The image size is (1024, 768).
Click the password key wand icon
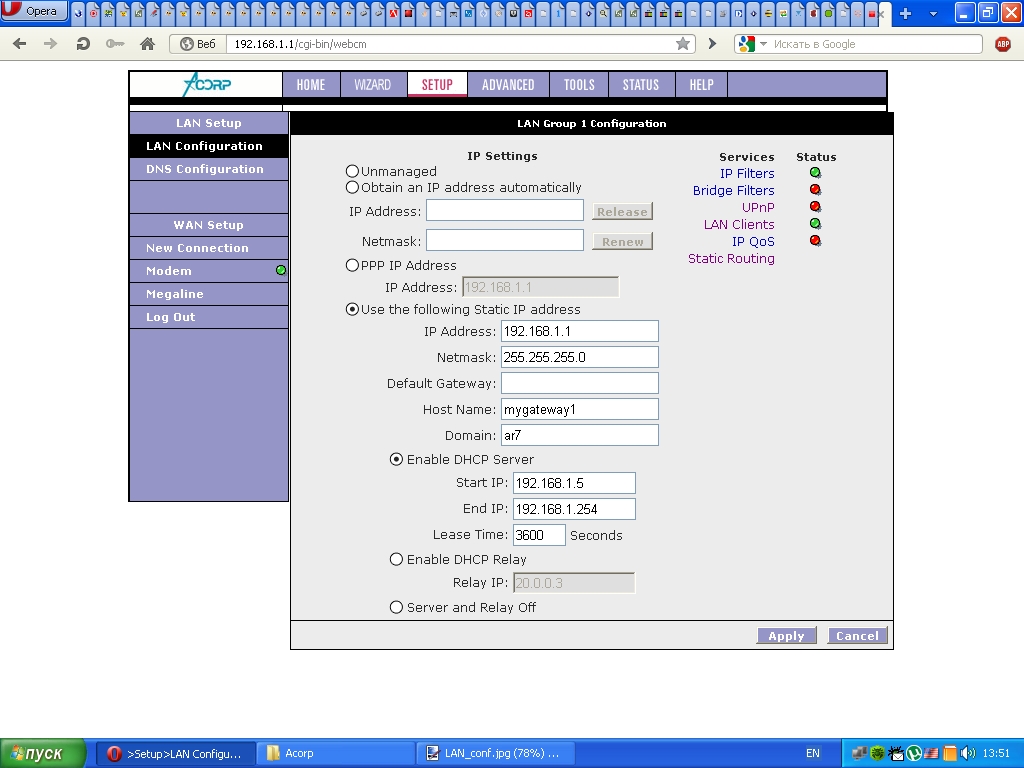pyautogui.click(x=114, y=44)
